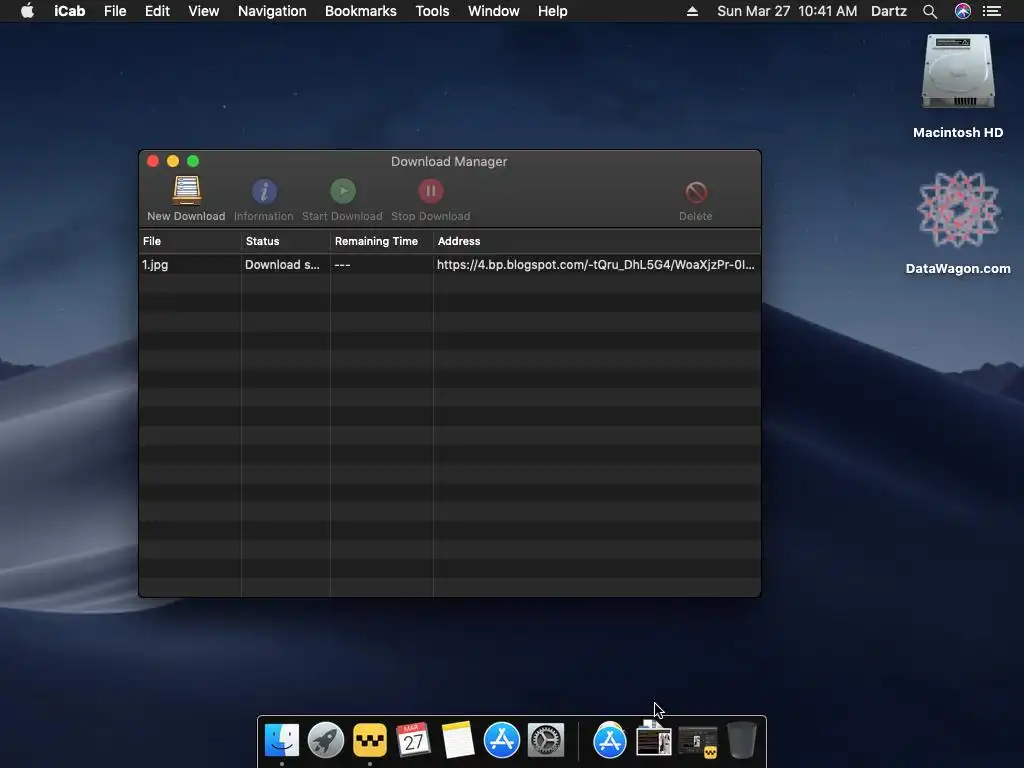Click the '---' remaining time cell
Viewport: 1024px width, 768px height.
point(342,264)
